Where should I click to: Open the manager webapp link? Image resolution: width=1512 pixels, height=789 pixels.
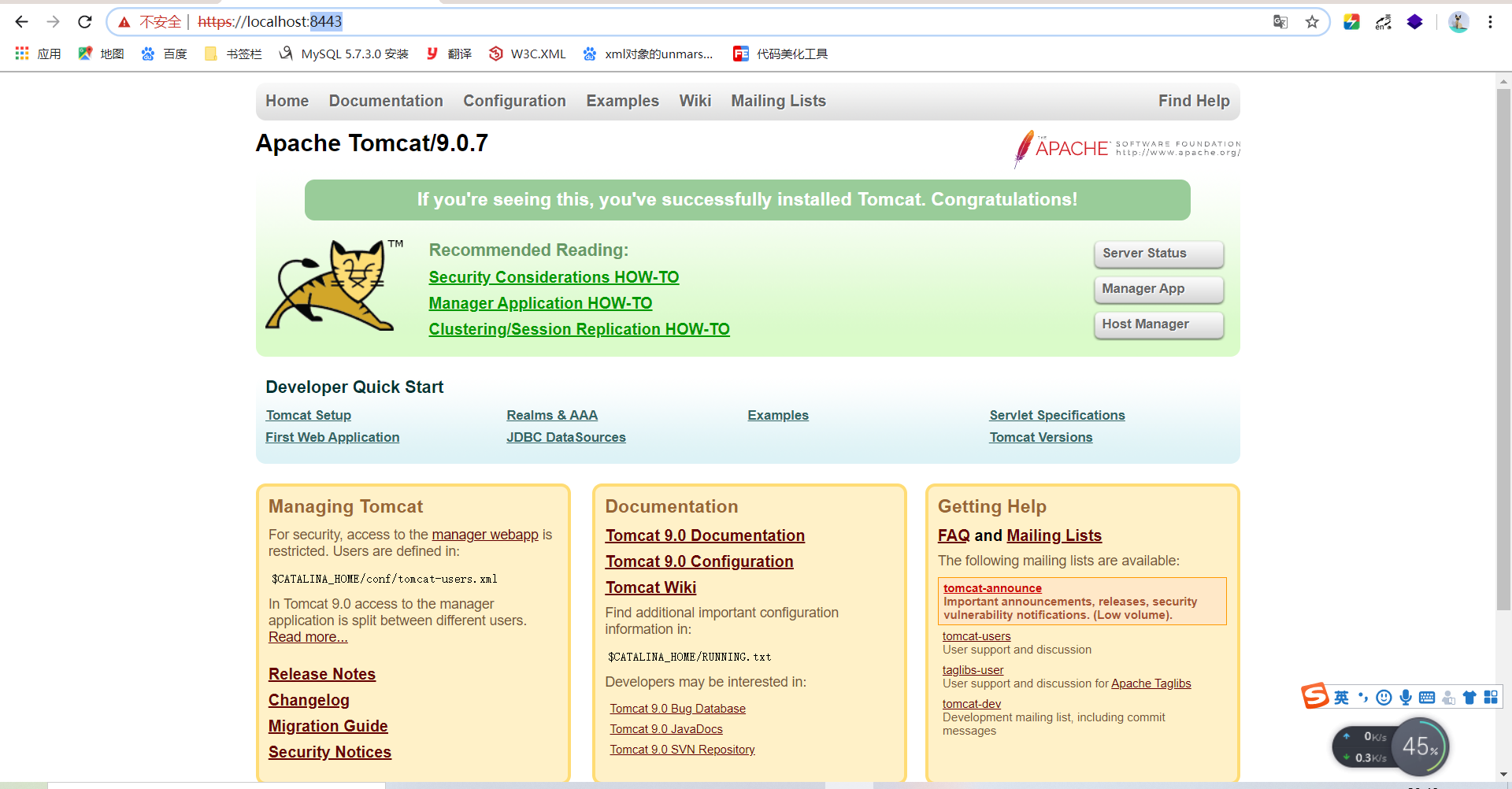pos(485,535)
